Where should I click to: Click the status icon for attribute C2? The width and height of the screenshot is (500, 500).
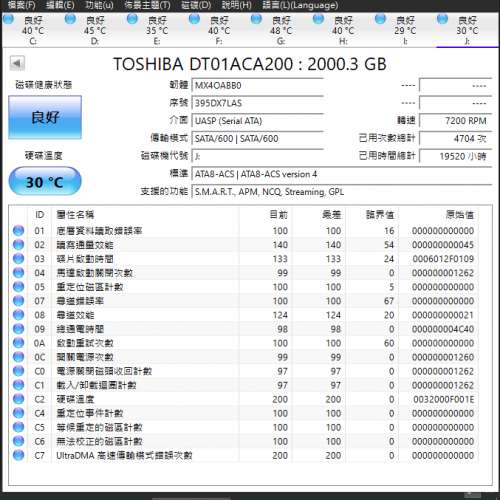(x=18, y=399)
